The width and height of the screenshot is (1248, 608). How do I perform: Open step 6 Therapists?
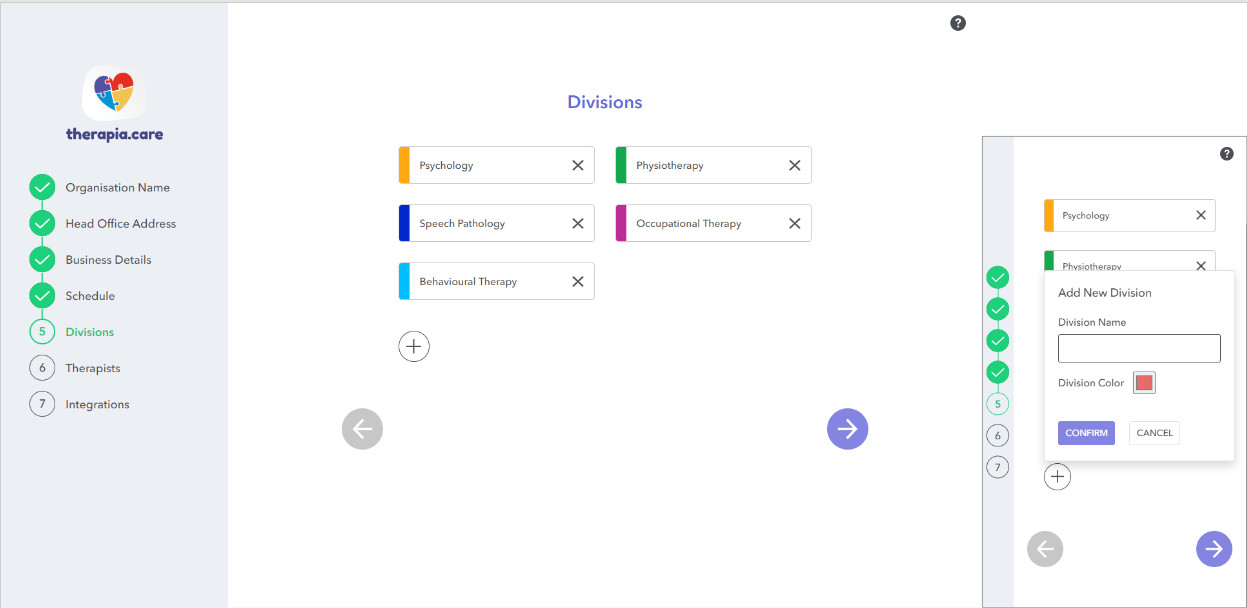tap(92, 368)
